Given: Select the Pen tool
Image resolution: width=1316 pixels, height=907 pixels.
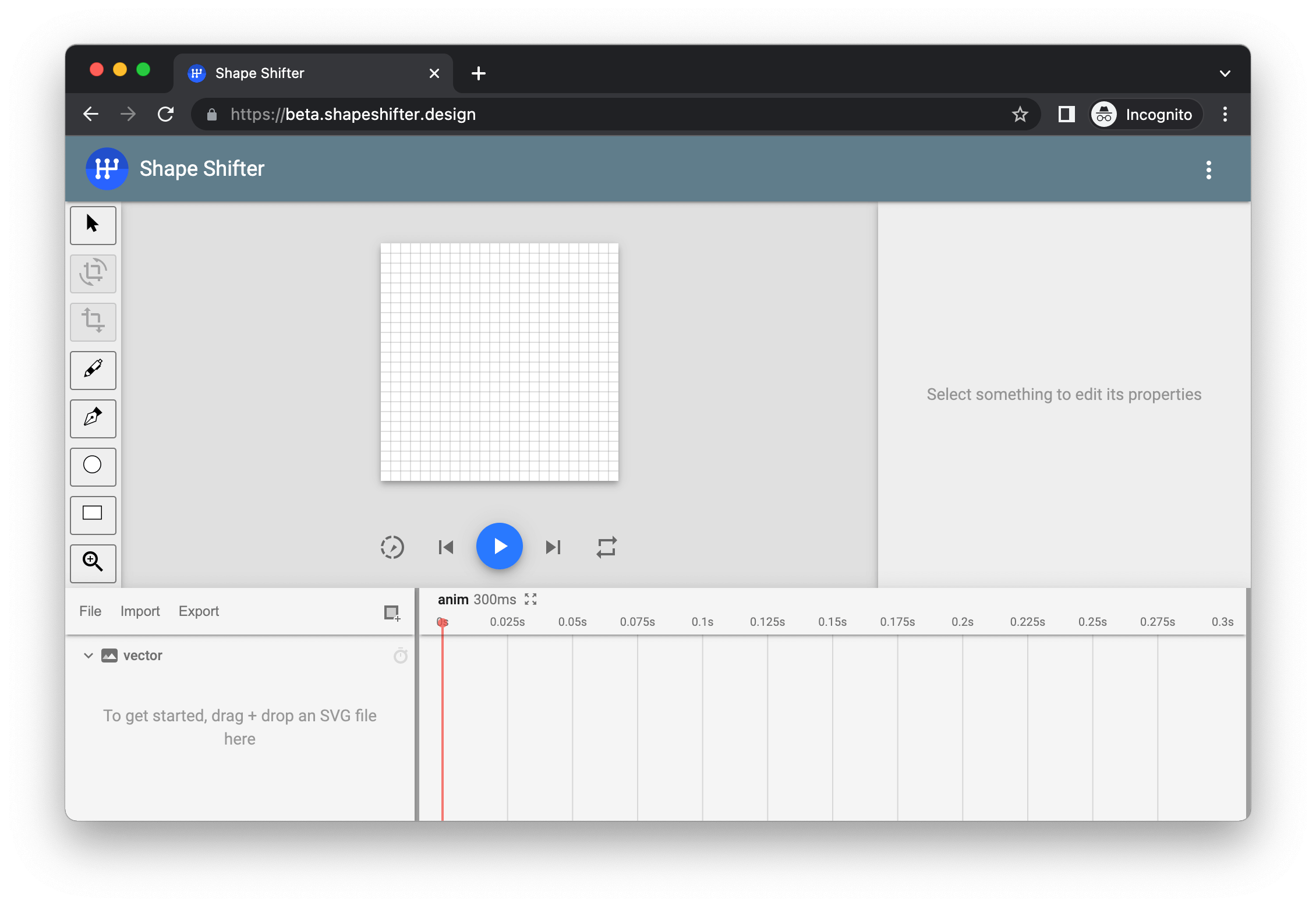Looking at the screenshot, I should 94,417.
